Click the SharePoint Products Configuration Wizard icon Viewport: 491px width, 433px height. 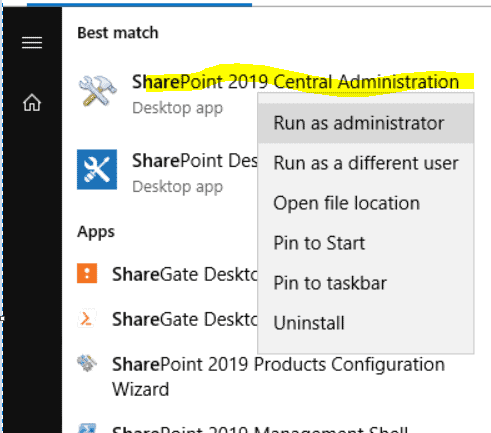[x=87, y=363]
